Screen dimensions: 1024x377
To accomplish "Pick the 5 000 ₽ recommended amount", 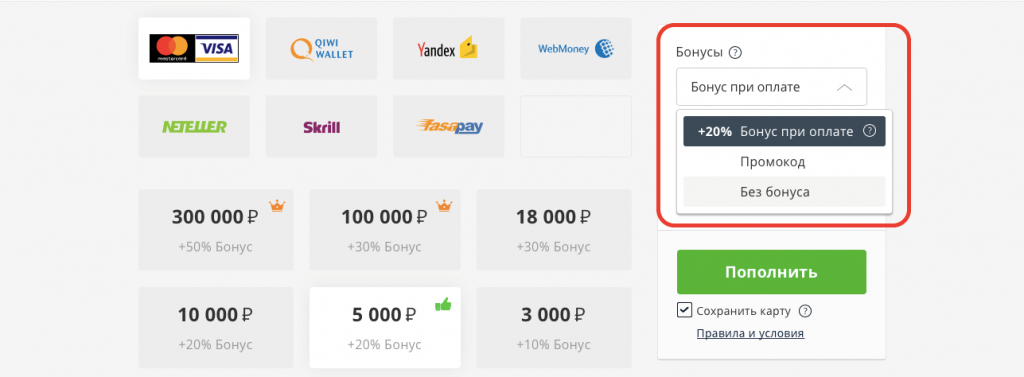I will point(385,327).
